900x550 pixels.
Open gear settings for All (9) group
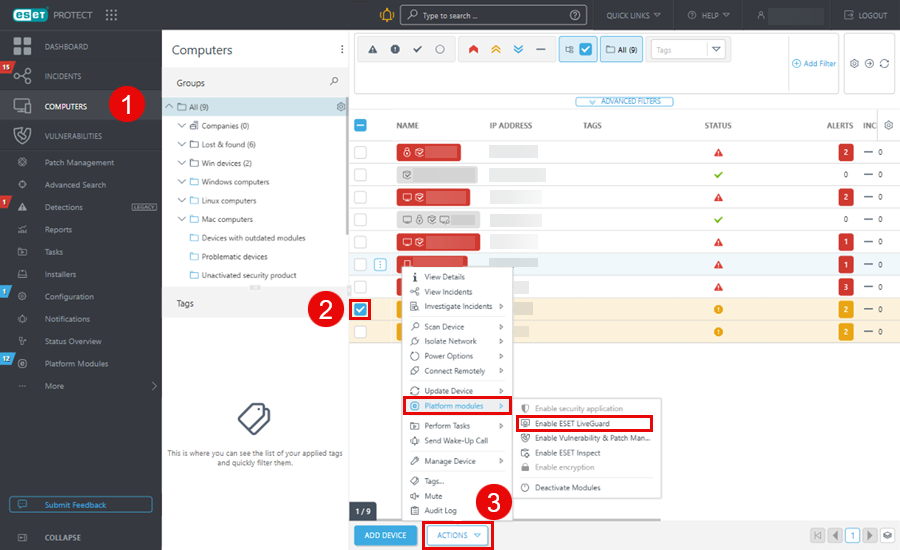tap(341, 107)
